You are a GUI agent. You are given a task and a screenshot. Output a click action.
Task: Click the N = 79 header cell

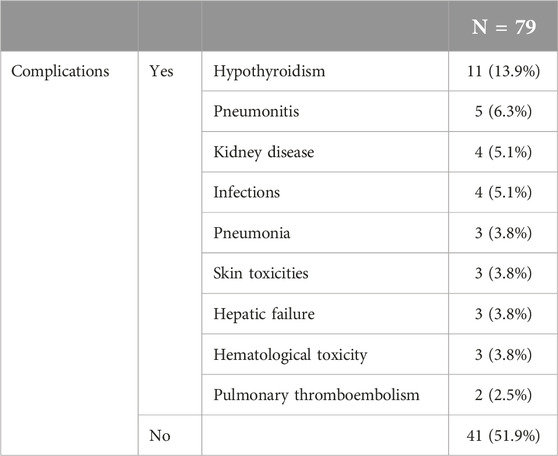point(503,27)
